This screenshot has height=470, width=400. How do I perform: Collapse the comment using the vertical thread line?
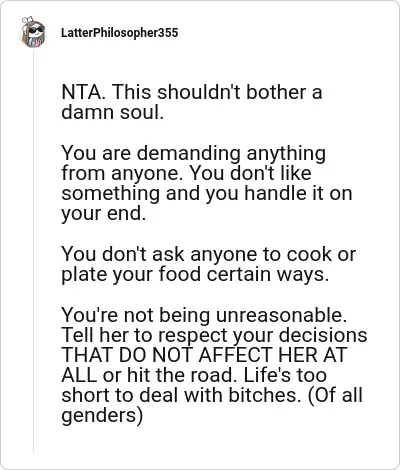click(33, 252)
